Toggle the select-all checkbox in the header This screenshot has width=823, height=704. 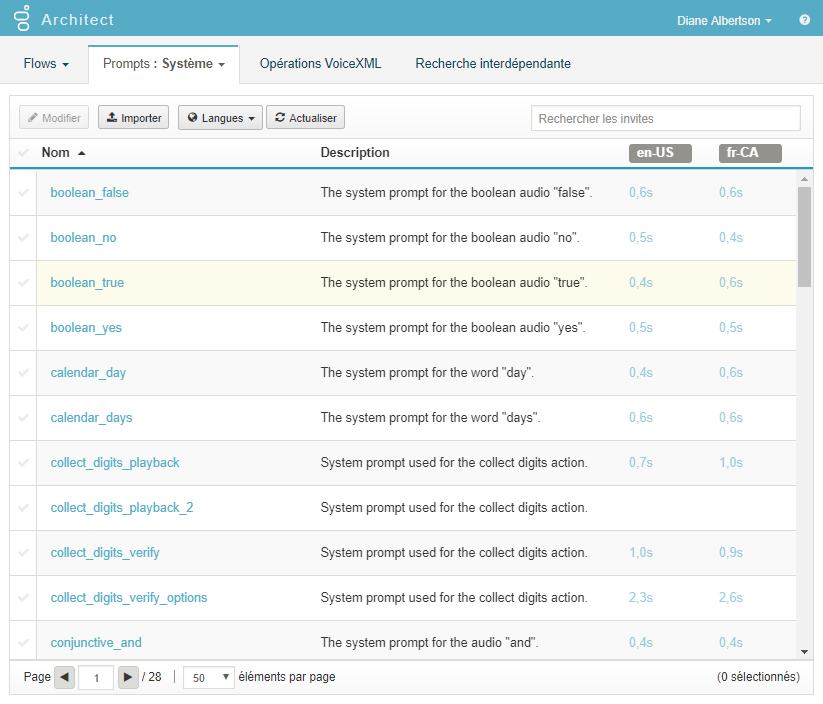coord(22,152)
